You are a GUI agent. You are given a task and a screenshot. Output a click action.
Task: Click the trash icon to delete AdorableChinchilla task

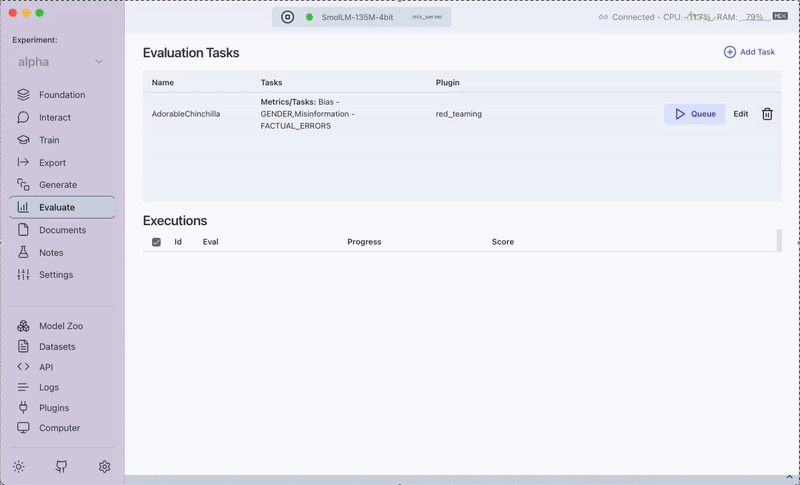(767, 114)
